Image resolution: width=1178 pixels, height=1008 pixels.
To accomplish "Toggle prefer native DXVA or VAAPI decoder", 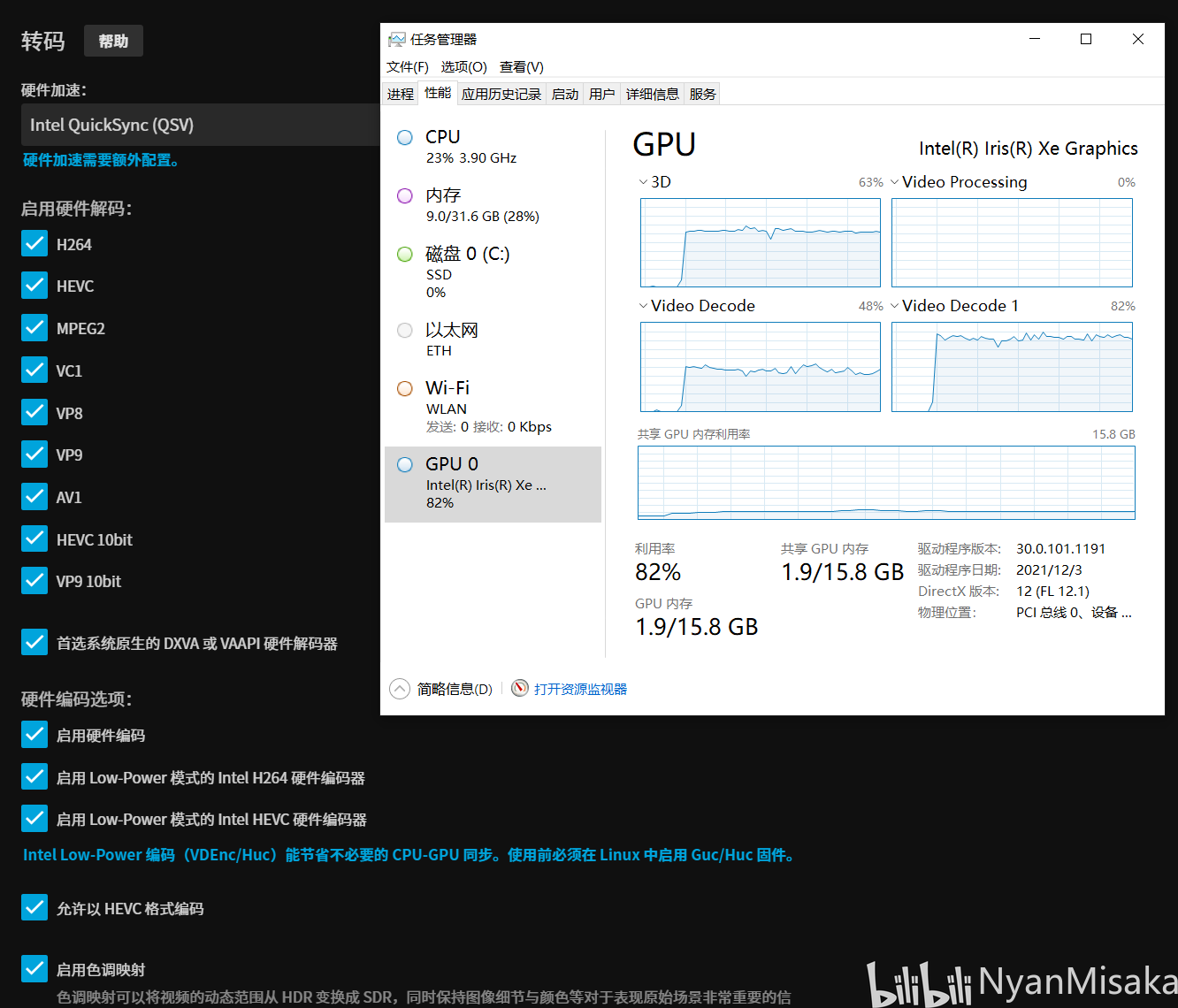I will coord(34,642).
